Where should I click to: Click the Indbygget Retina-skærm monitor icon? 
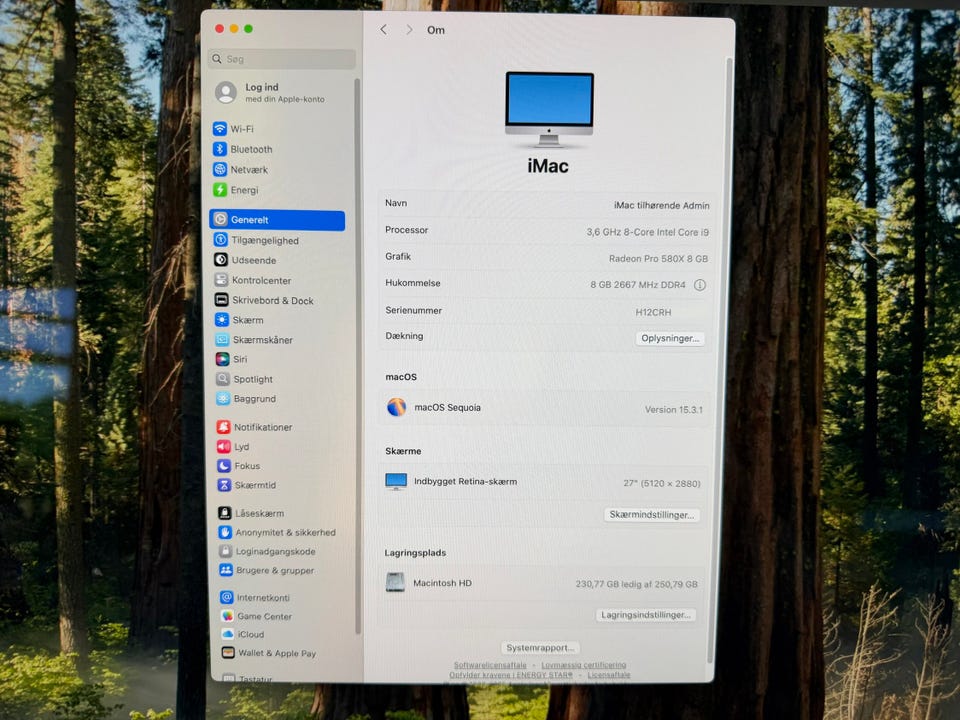396,481
